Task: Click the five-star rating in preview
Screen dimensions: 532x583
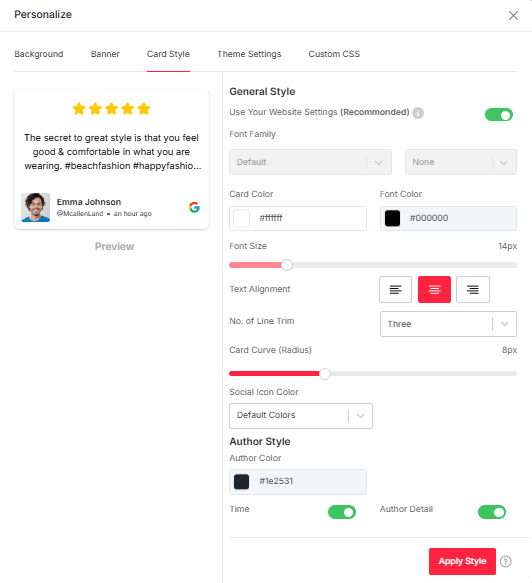Action: click(x=112, y=109)
